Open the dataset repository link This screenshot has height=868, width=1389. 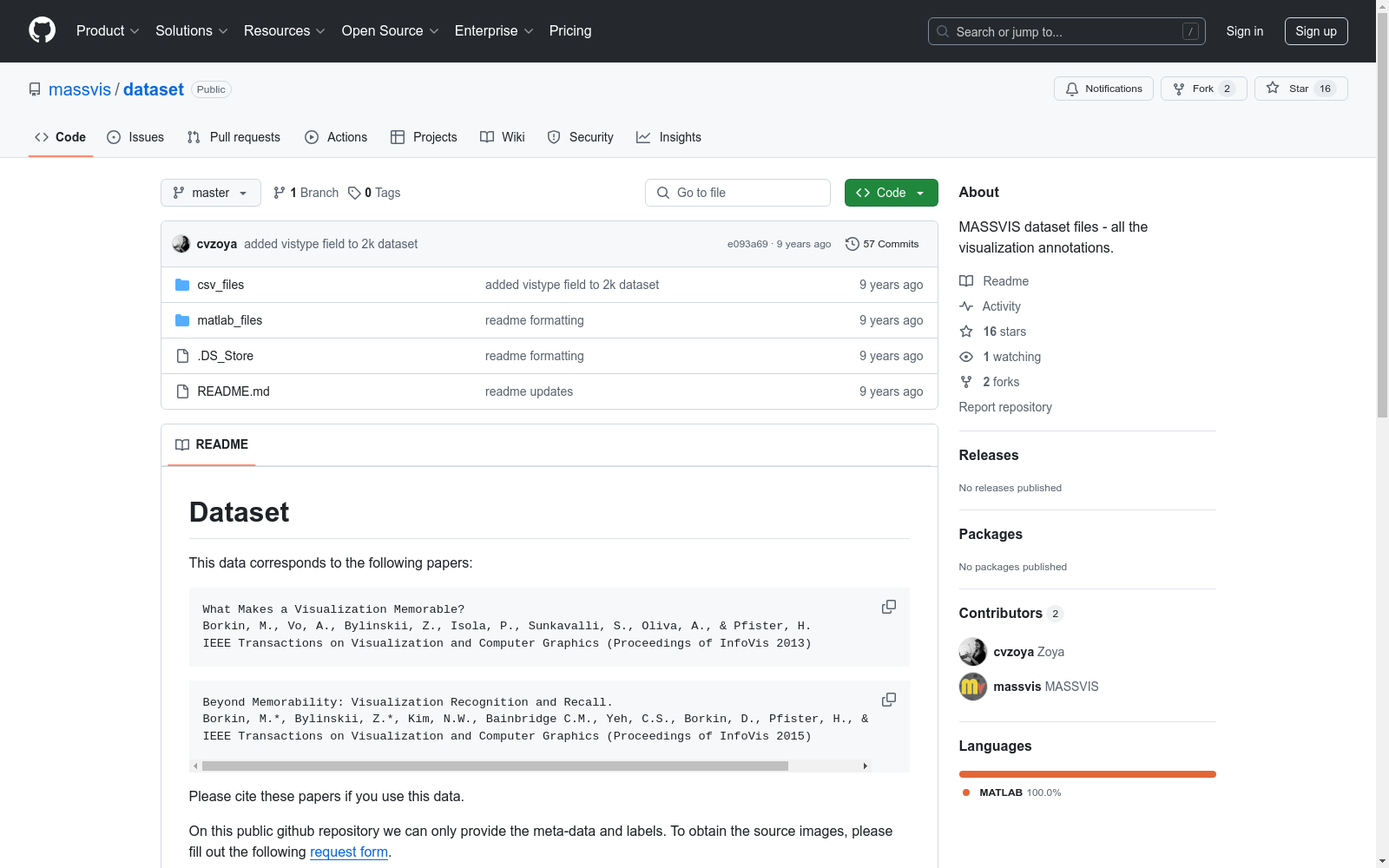tap(154, 89)
